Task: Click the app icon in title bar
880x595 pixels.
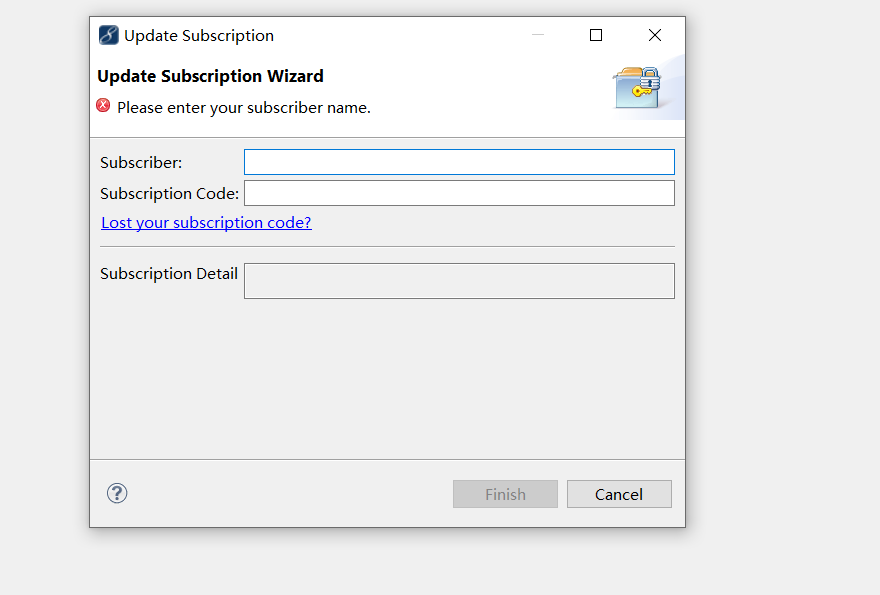Action: pyautogui.click(x=108, y=35)
